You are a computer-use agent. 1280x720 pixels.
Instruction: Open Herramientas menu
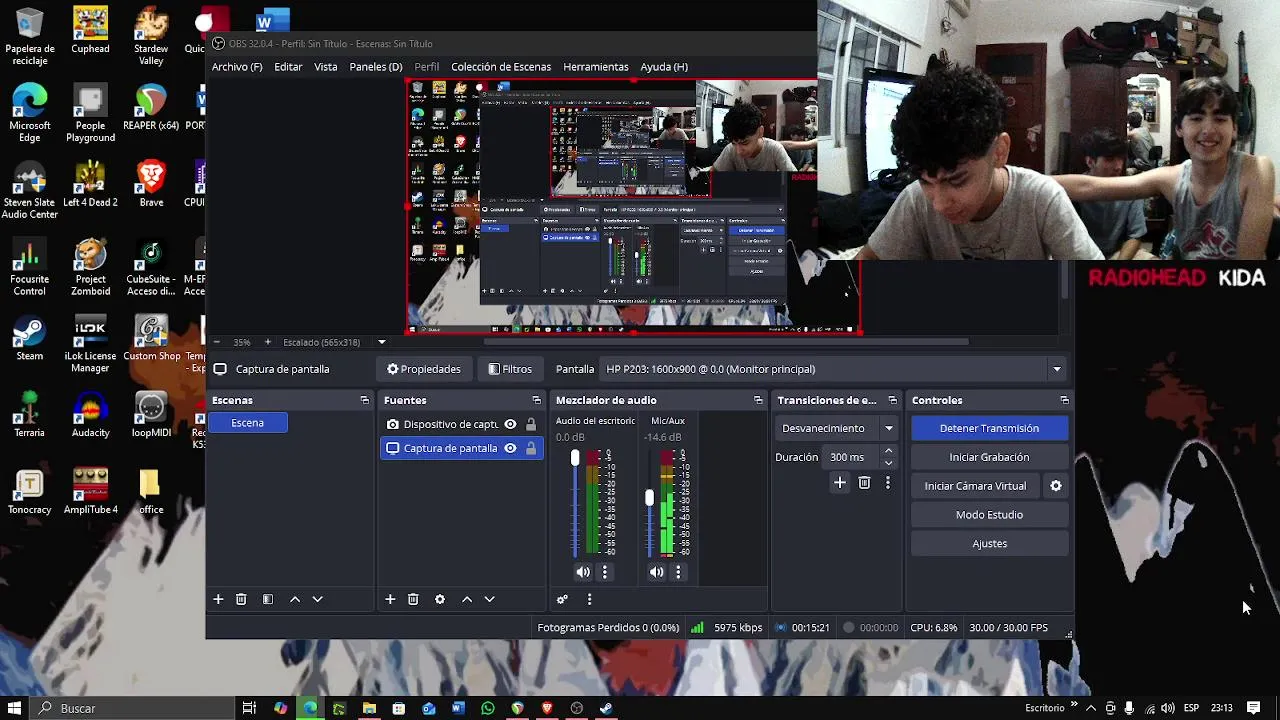(x=596, y=67)
